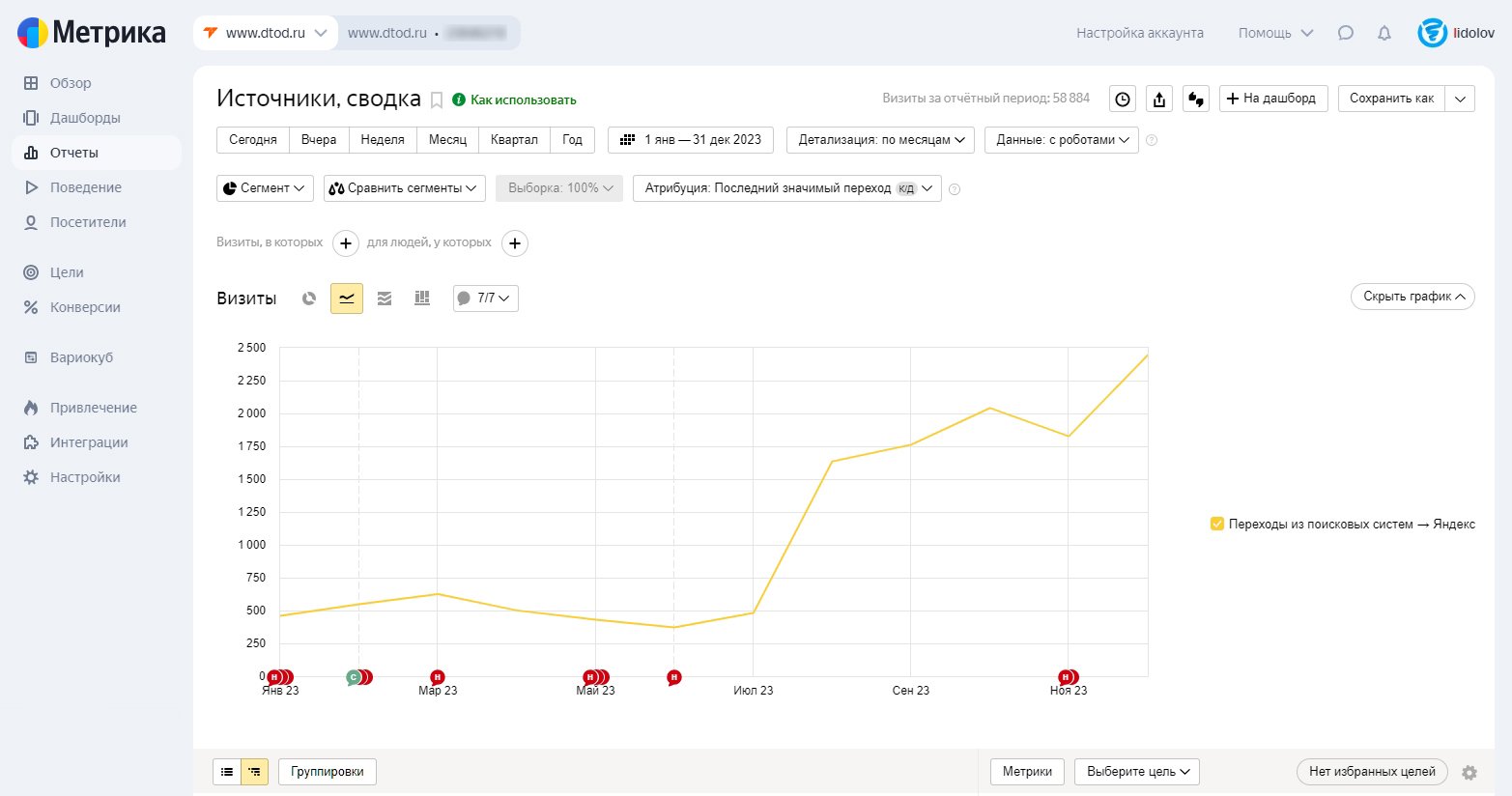Screen dimensions: 1512x796
Task: Activate the line chart view toggle
Action: click(347, 298)
